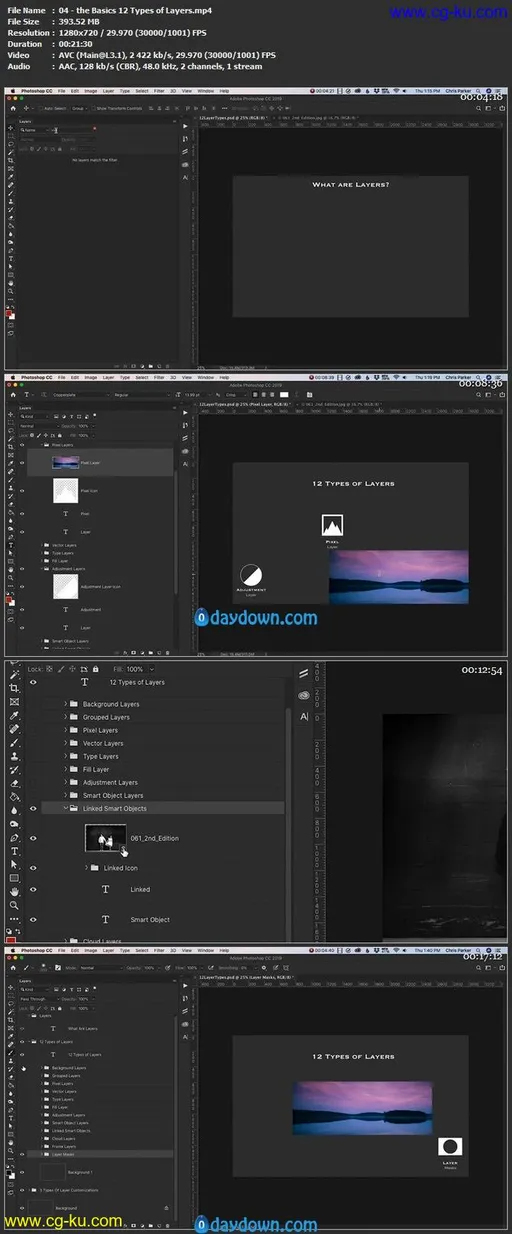Select Path Selection tool in 00:12:54 frame
The width and height of the screenshot is (512, 1234).
14,864
